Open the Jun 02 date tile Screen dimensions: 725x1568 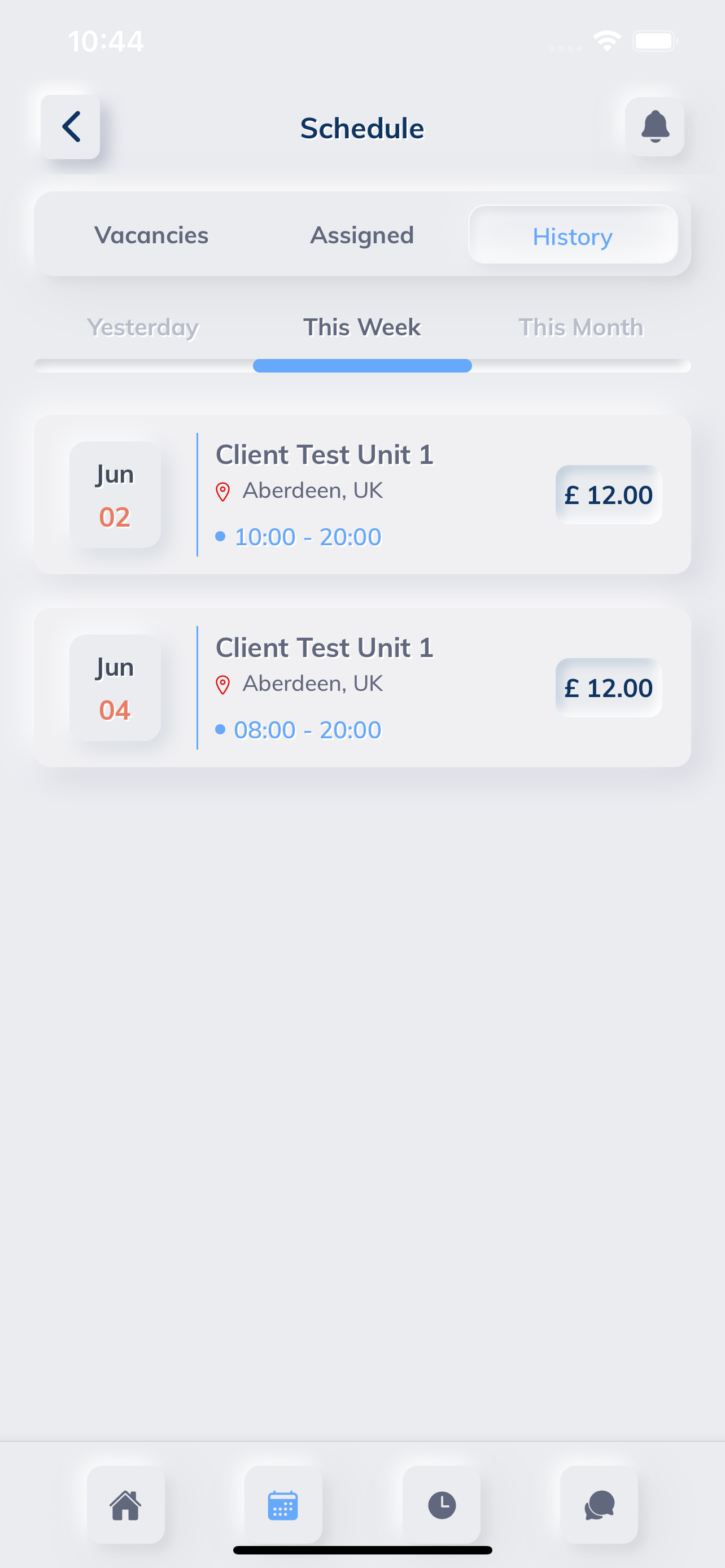pyautogui.click(x=115, y=494)
